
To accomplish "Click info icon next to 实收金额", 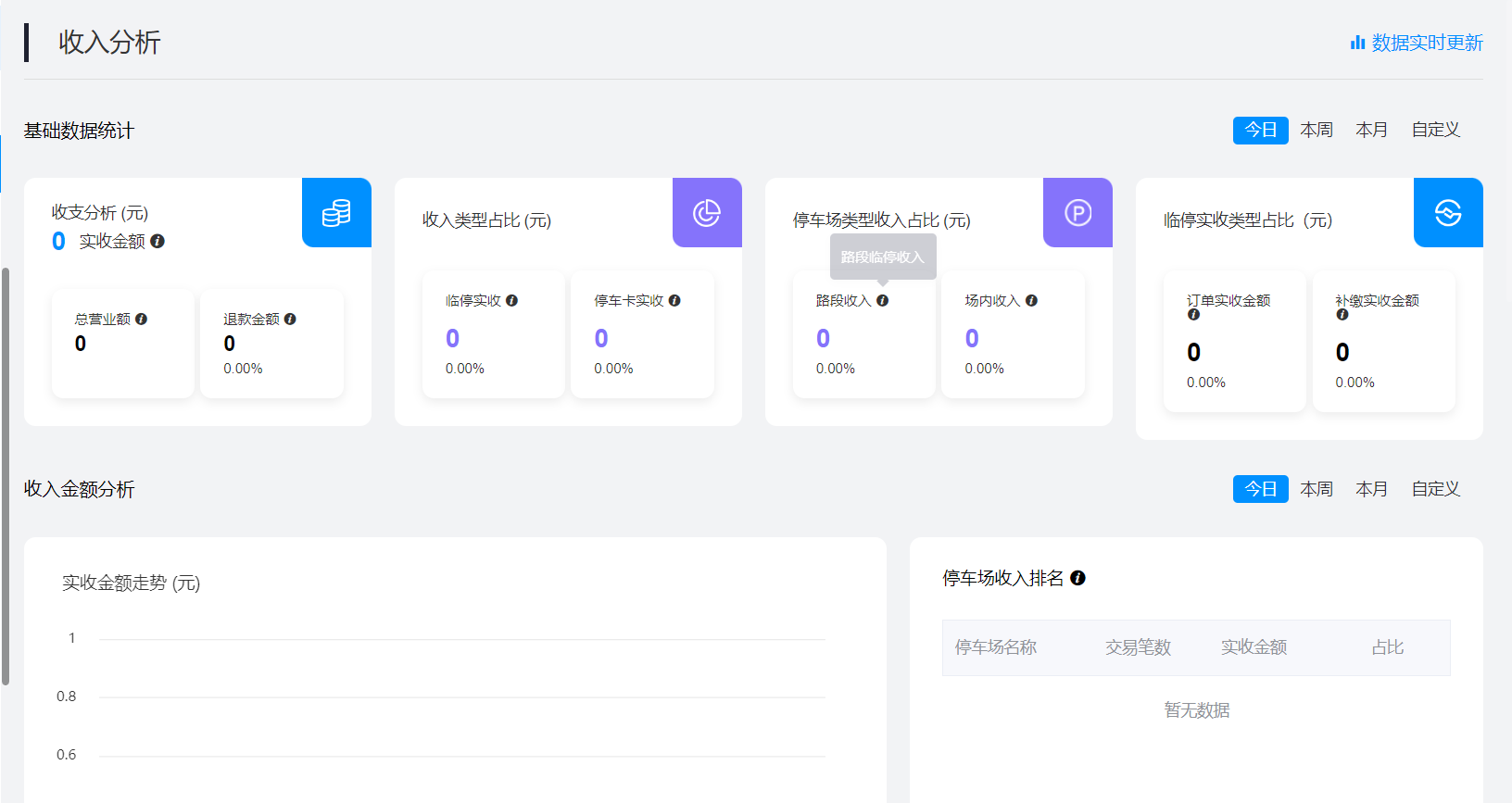I will pyautogui.click(x=157, y=241).
